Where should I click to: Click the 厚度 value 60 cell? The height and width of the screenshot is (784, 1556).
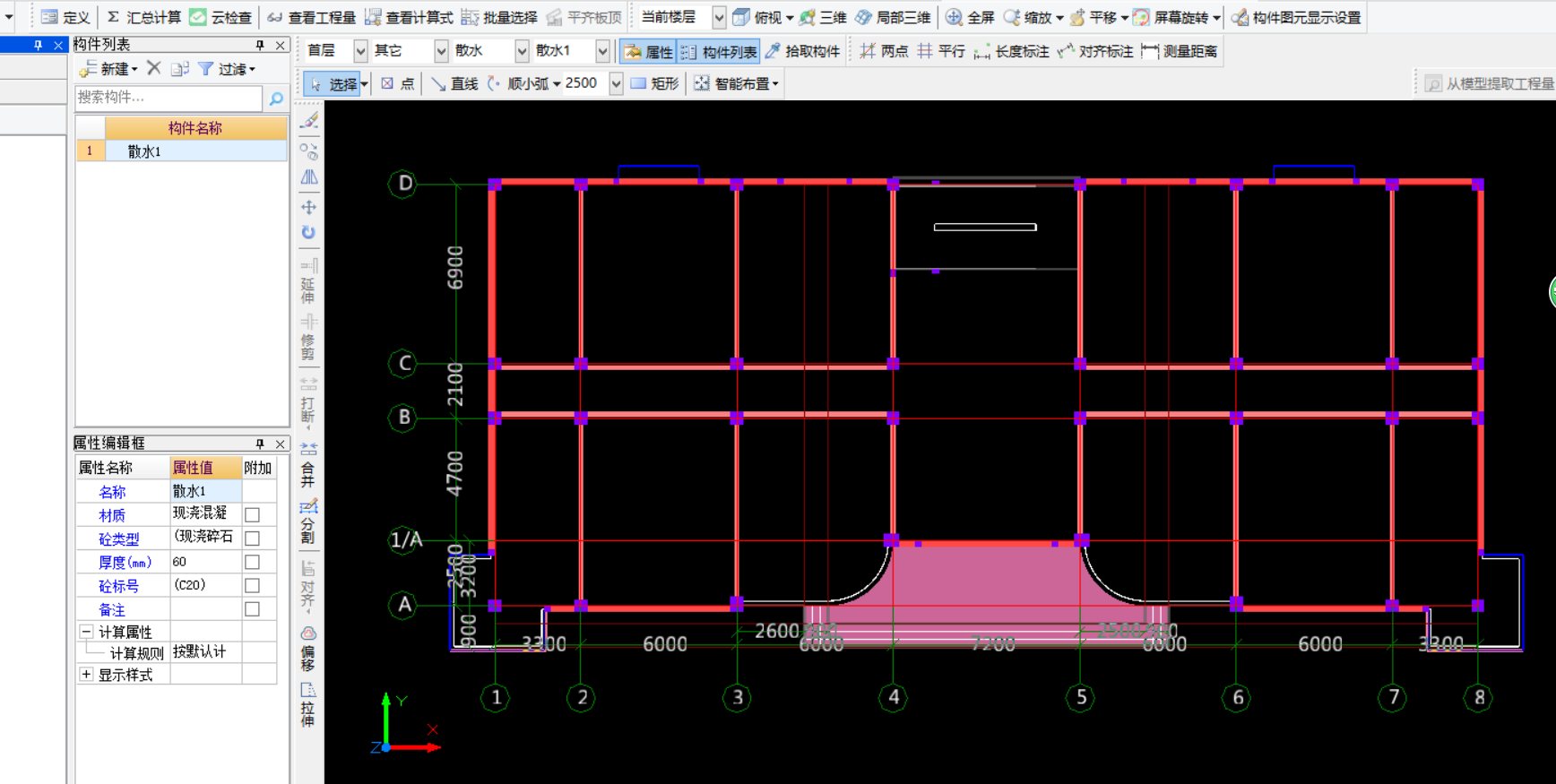205,562
